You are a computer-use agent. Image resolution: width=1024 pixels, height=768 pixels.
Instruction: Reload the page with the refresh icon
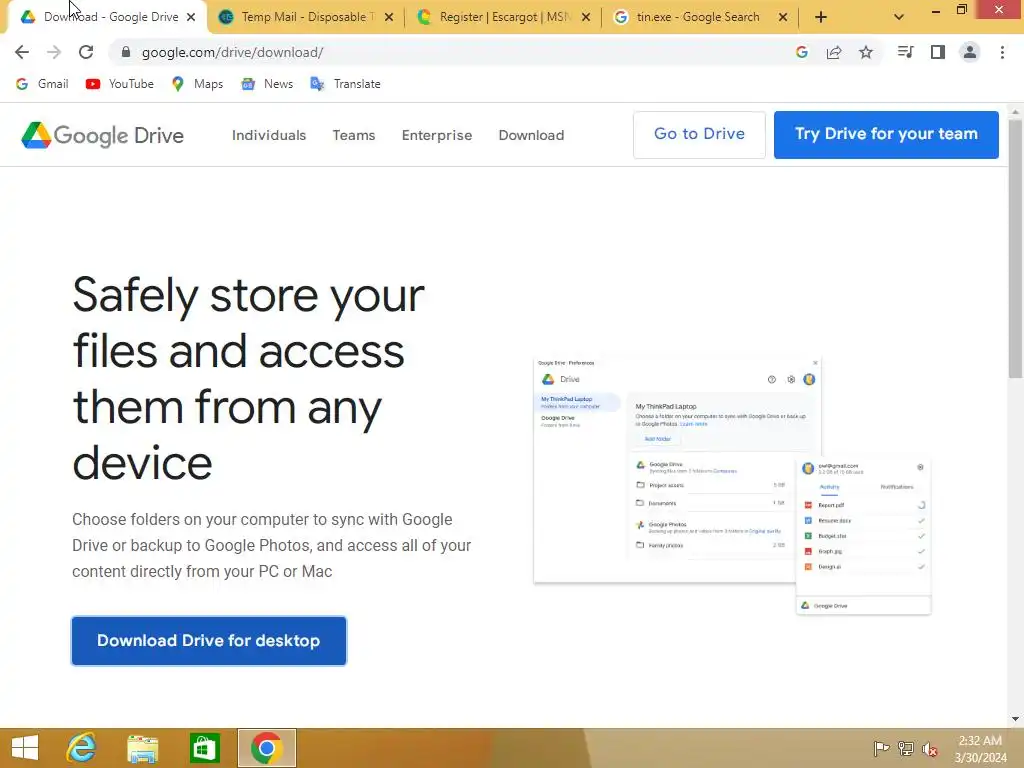tap(86, 52)
